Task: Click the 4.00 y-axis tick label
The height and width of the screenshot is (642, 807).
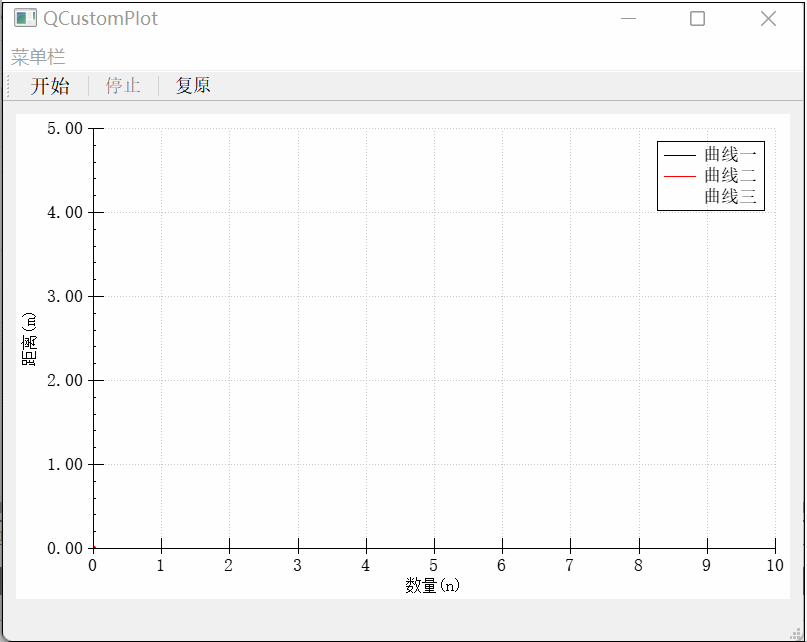Action: (65, 213)
